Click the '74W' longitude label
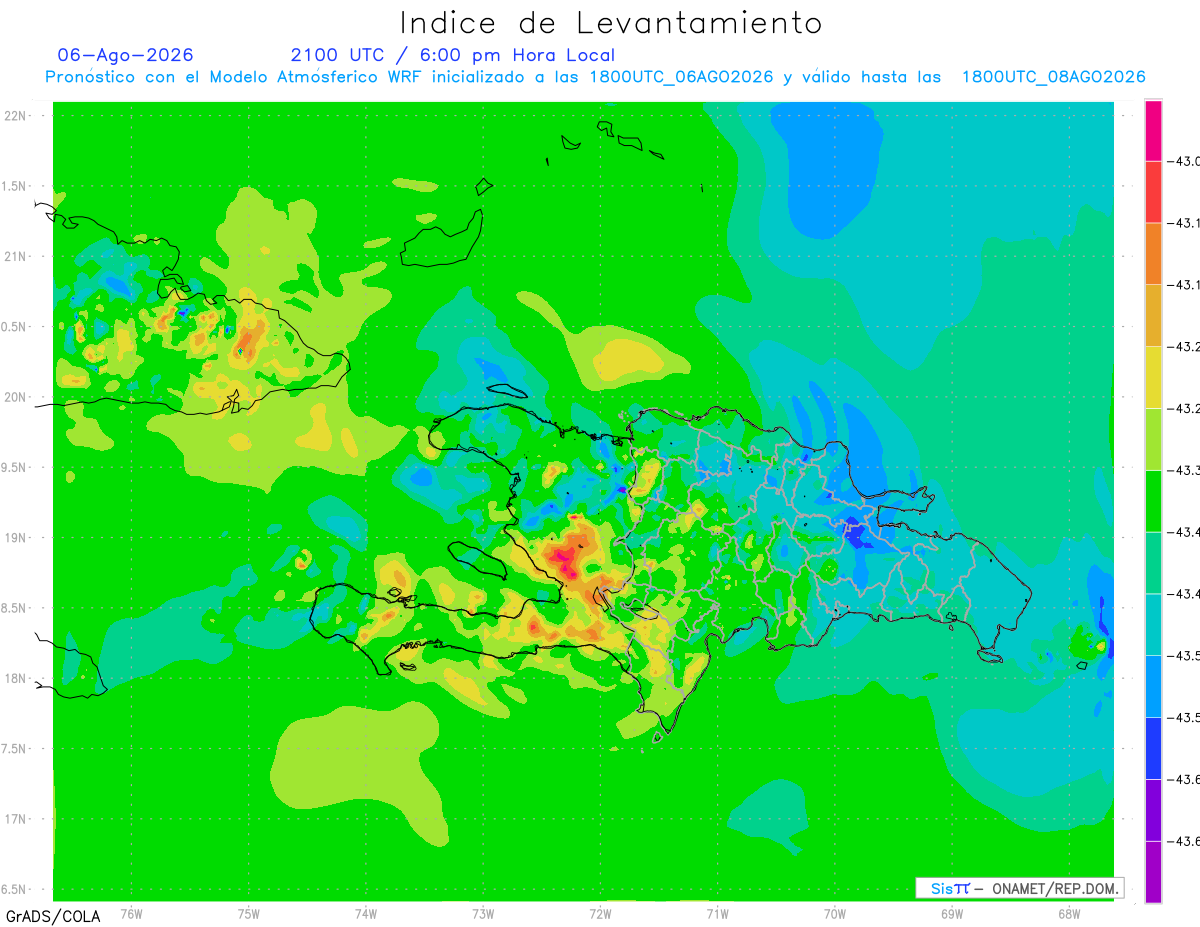Screen dimensions: 1200x927 click(x=366, y=913)
